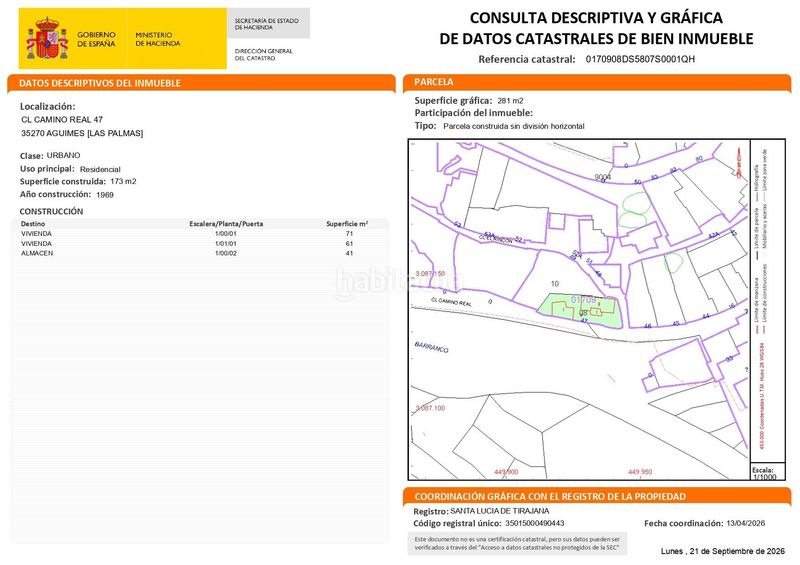Screen dimensions: 800x565
Task: Click the Spanish coat of arms emblem
Action: 47,38
